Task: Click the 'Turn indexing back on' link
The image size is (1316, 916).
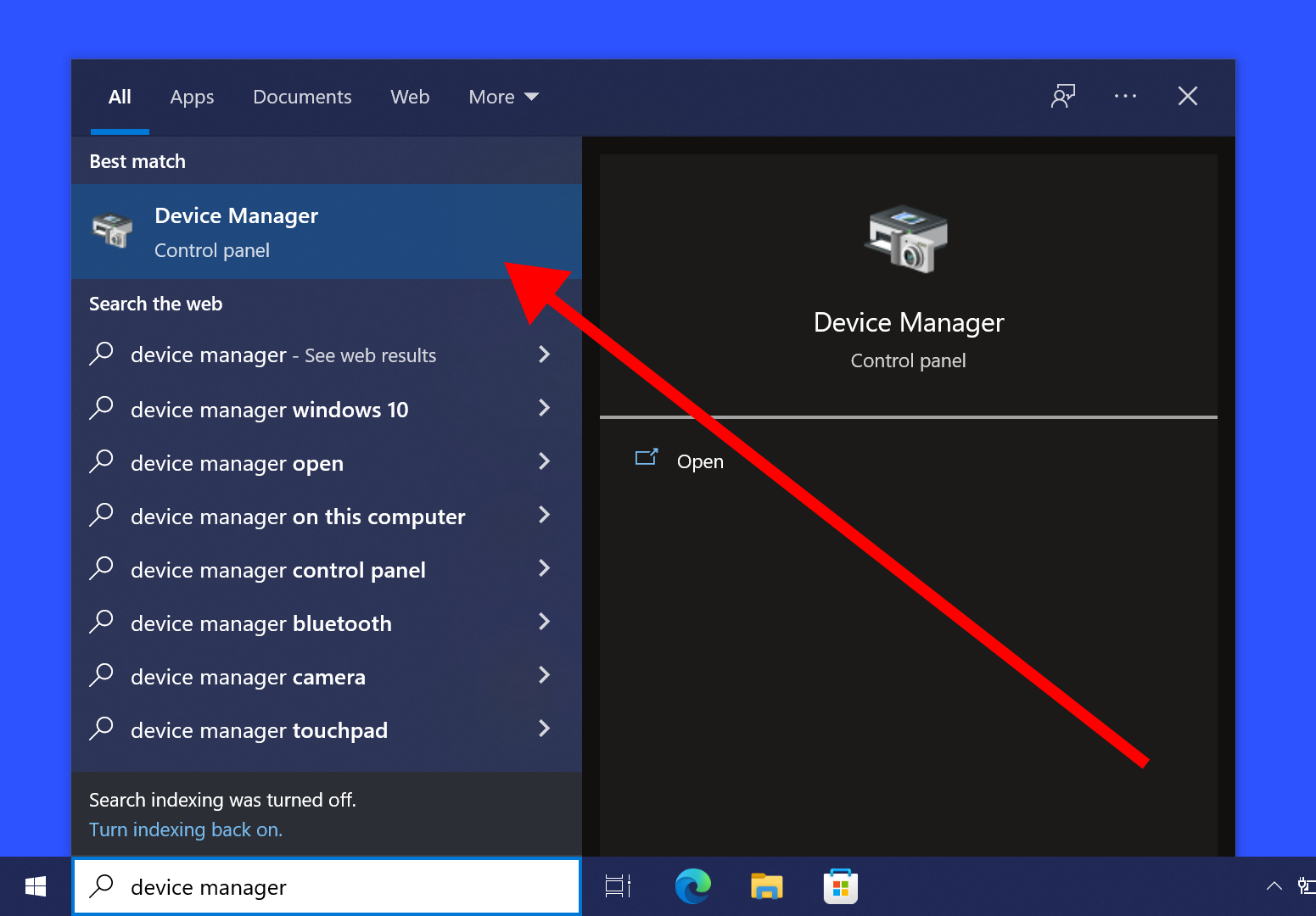Action: pos(185,829)
